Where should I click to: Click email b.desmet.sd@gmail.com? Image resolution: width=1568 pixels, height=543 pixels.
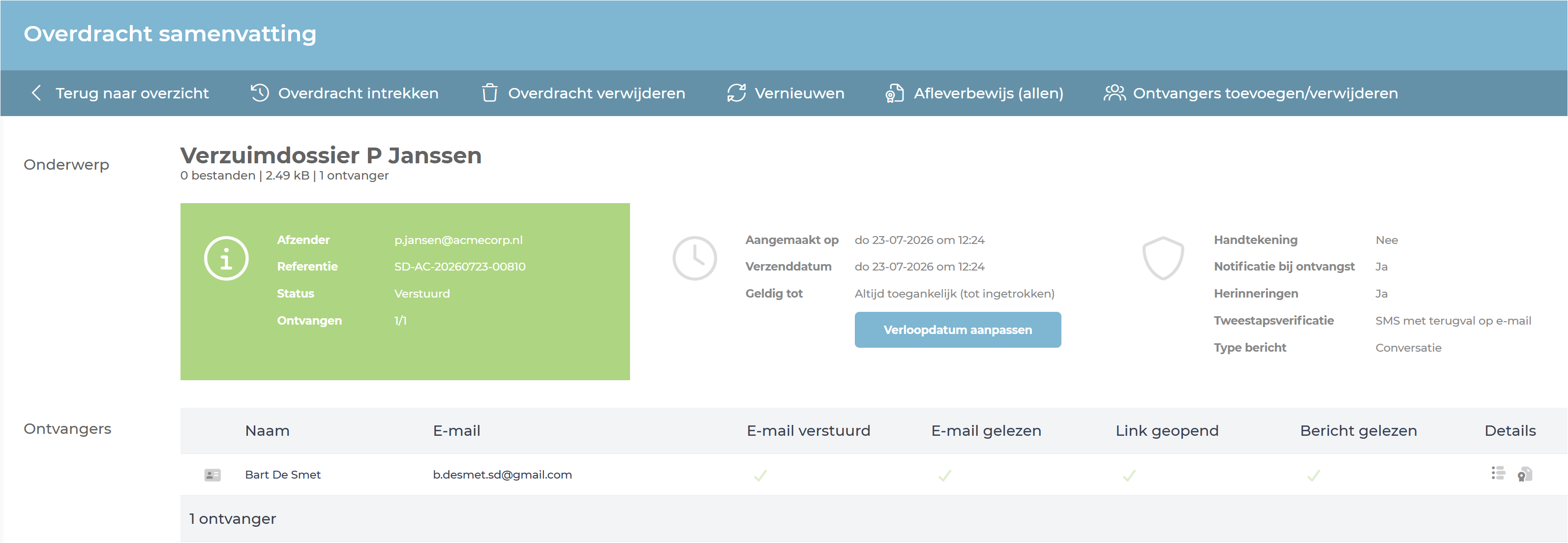coord(502,475)
